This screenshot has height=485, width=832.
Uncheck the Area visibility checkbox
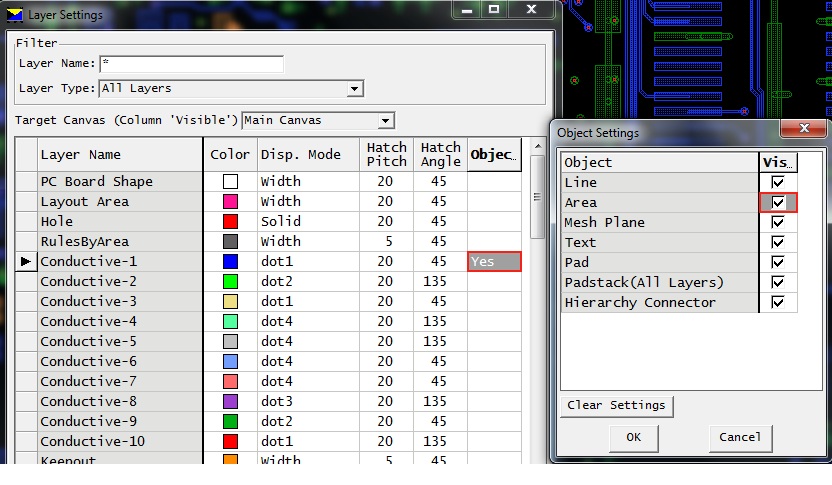(x=778, y=203)
